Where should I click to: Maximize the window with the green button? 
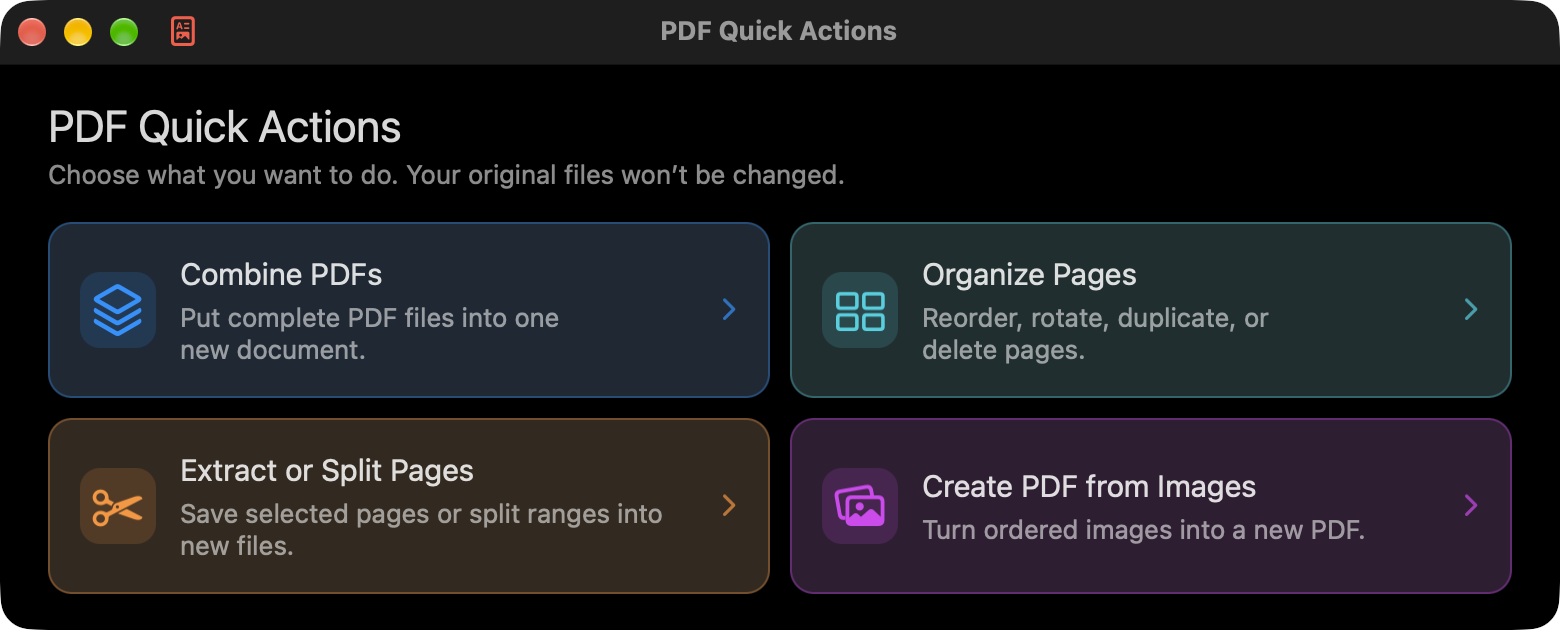(x=124, y=32)
